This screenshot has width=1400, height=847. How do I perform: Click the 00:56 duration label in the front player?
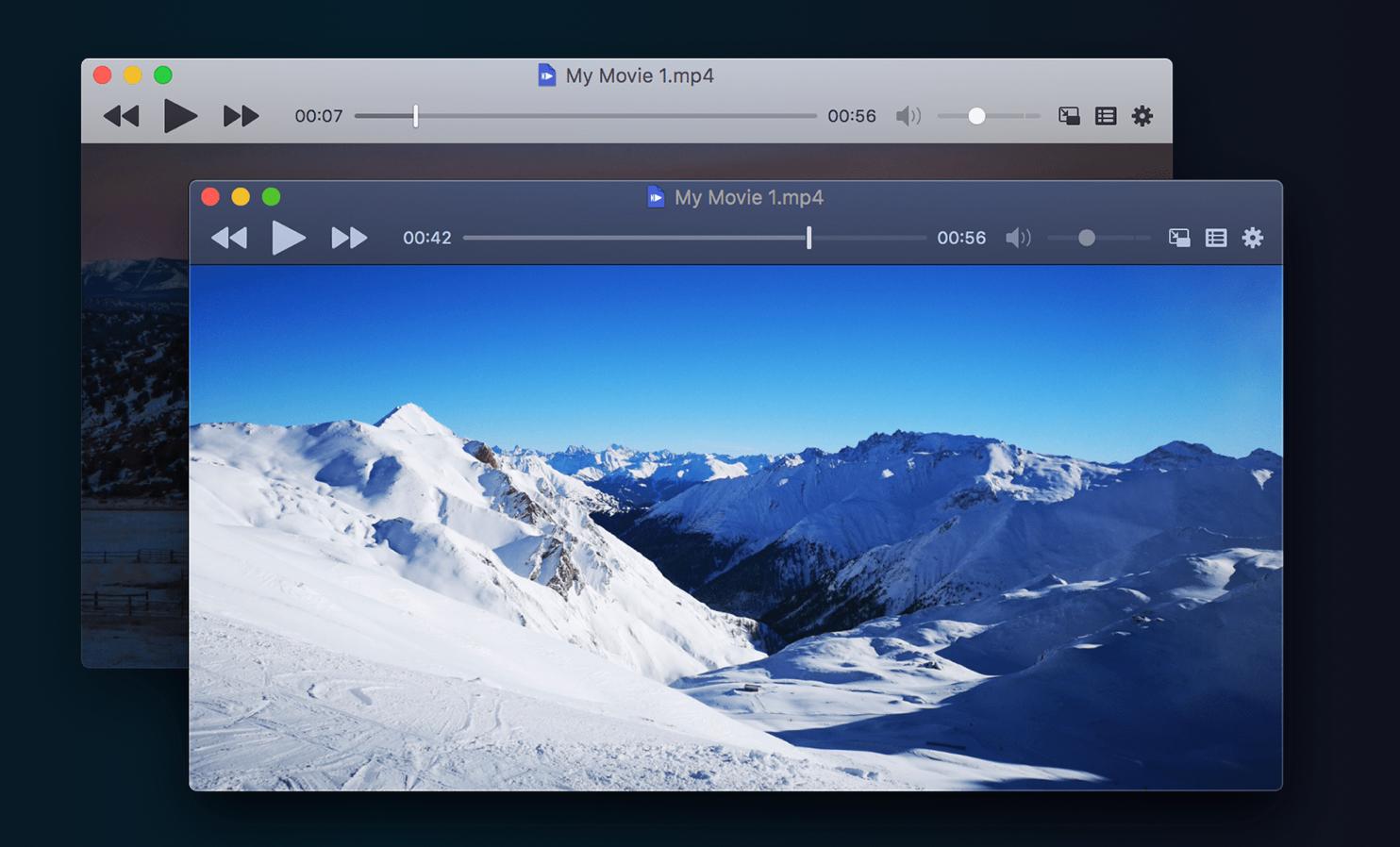[x=961, y=238]
